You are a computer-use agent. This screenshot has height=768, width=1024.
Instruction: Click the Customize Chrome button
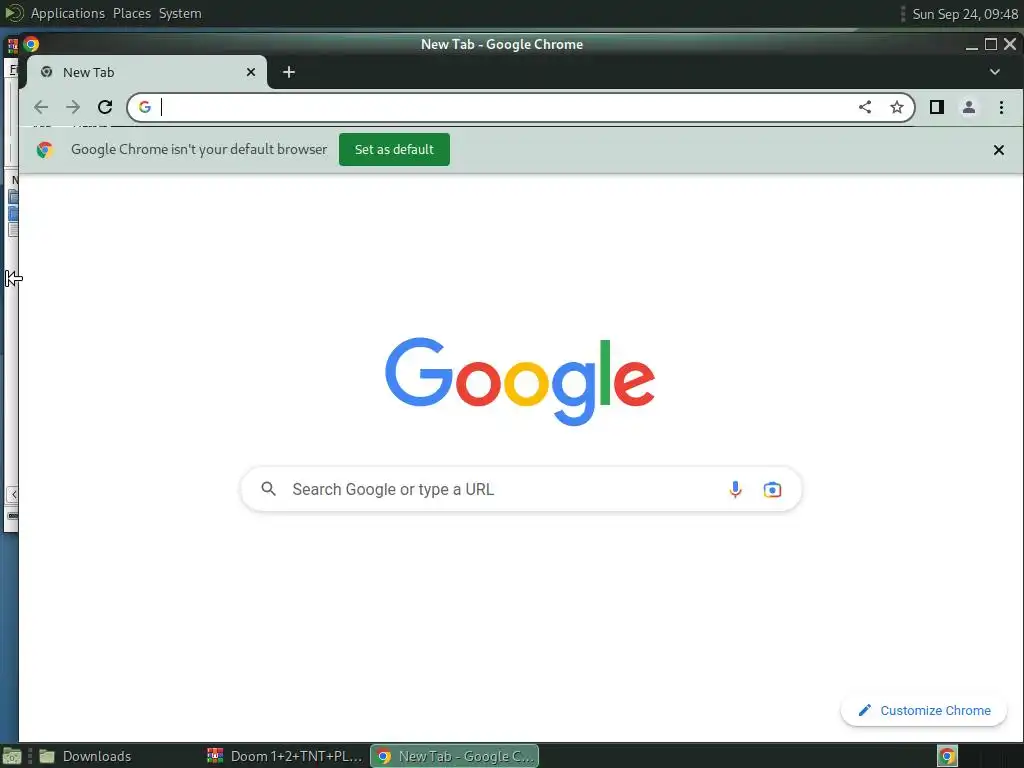(x=924, y=711)
